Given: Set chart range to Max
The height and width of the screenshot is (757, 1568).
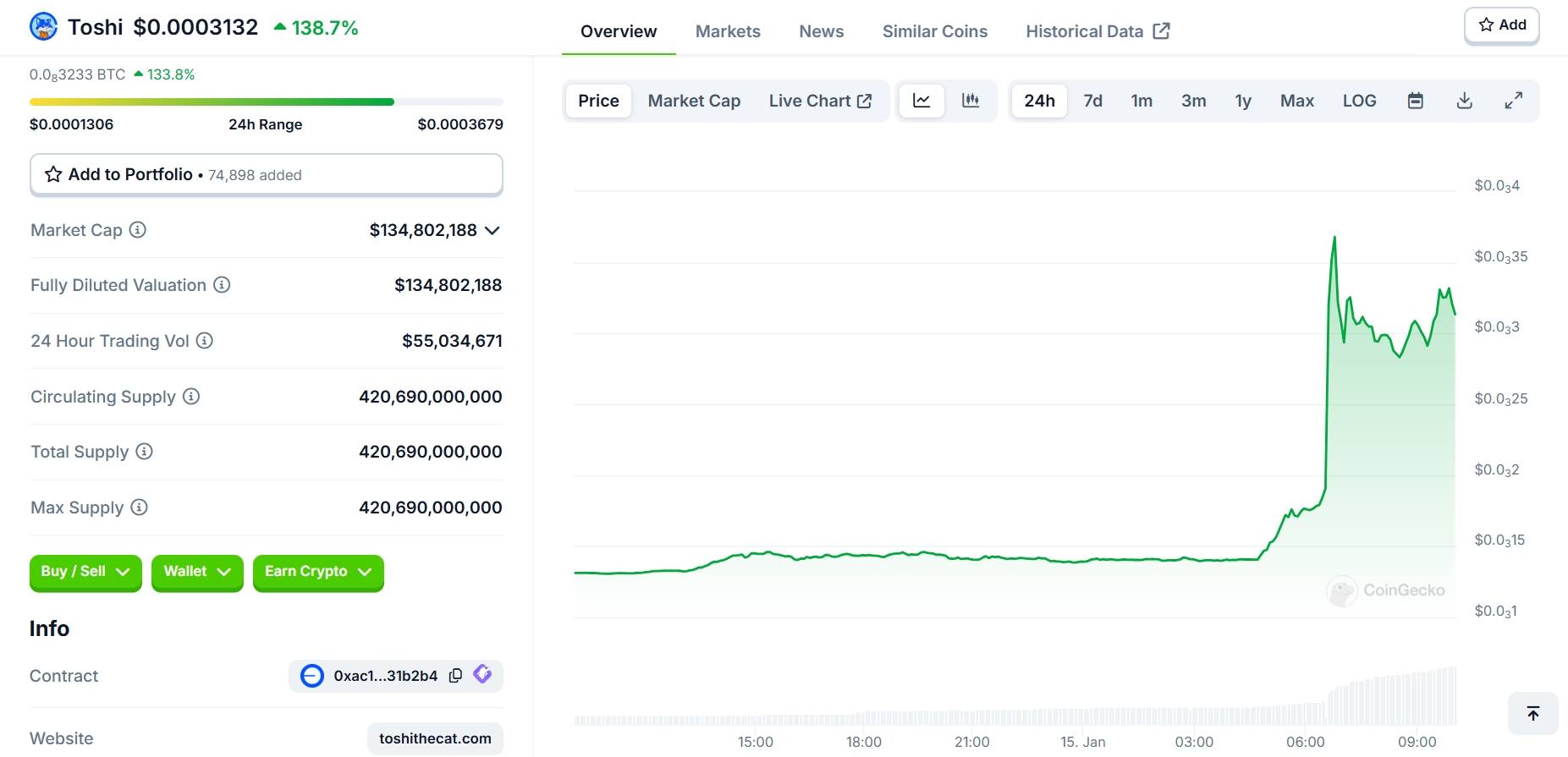Looking at the screenshot, I should tap(1297, 101).
